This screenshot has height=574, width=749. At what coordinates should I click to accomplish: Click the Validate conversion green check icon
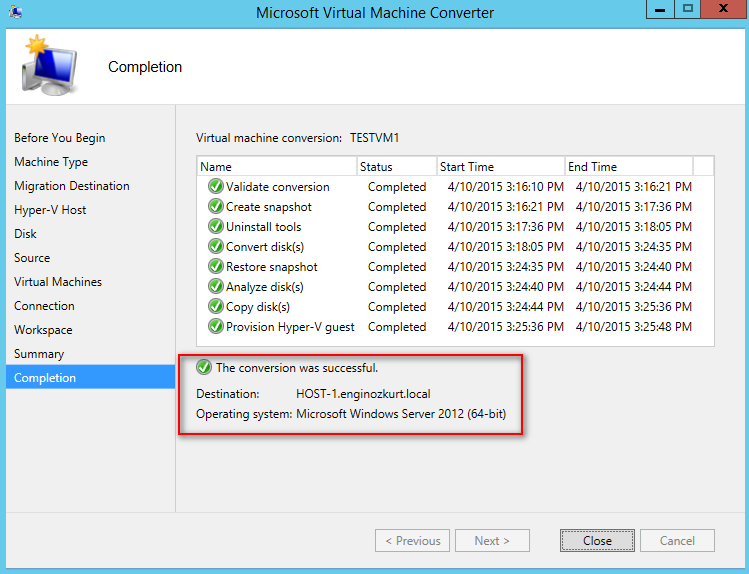click(215, 186)
